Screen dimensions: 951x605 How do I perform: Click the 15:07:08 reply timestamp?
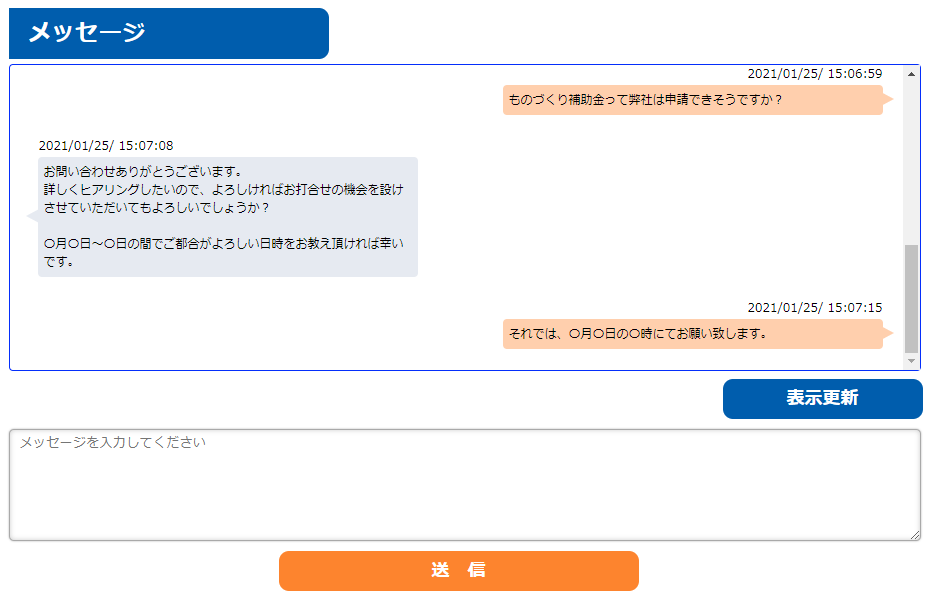pos(106,146)
